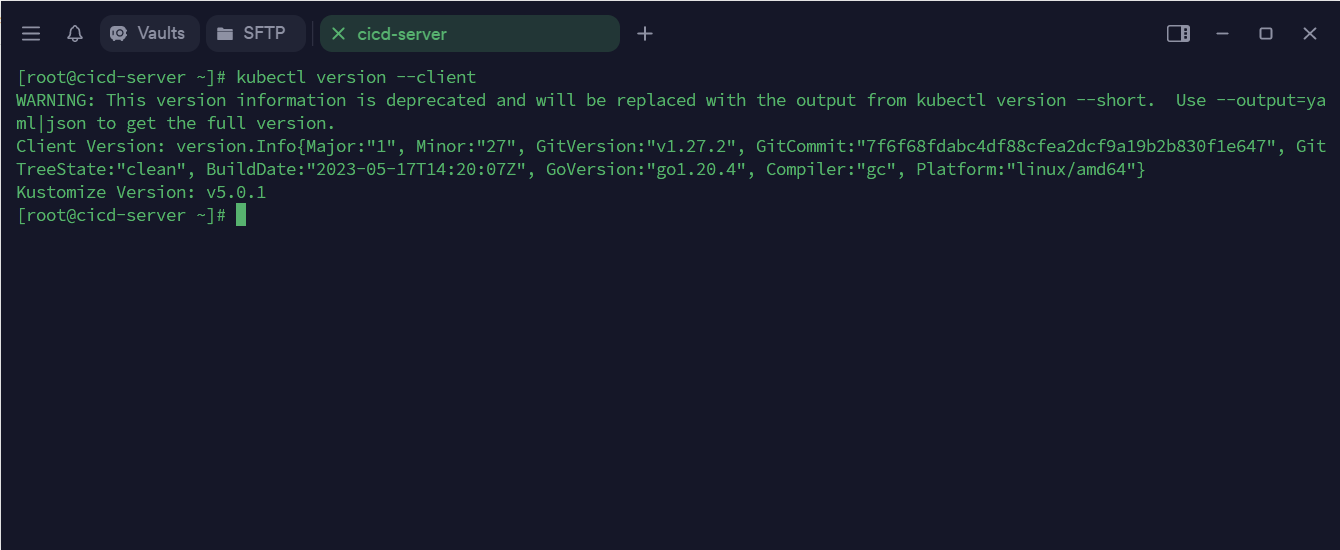The width and height of the screenshot is (1340, 550).
Task: Click the green terminal cursor block
Action: 241,215
